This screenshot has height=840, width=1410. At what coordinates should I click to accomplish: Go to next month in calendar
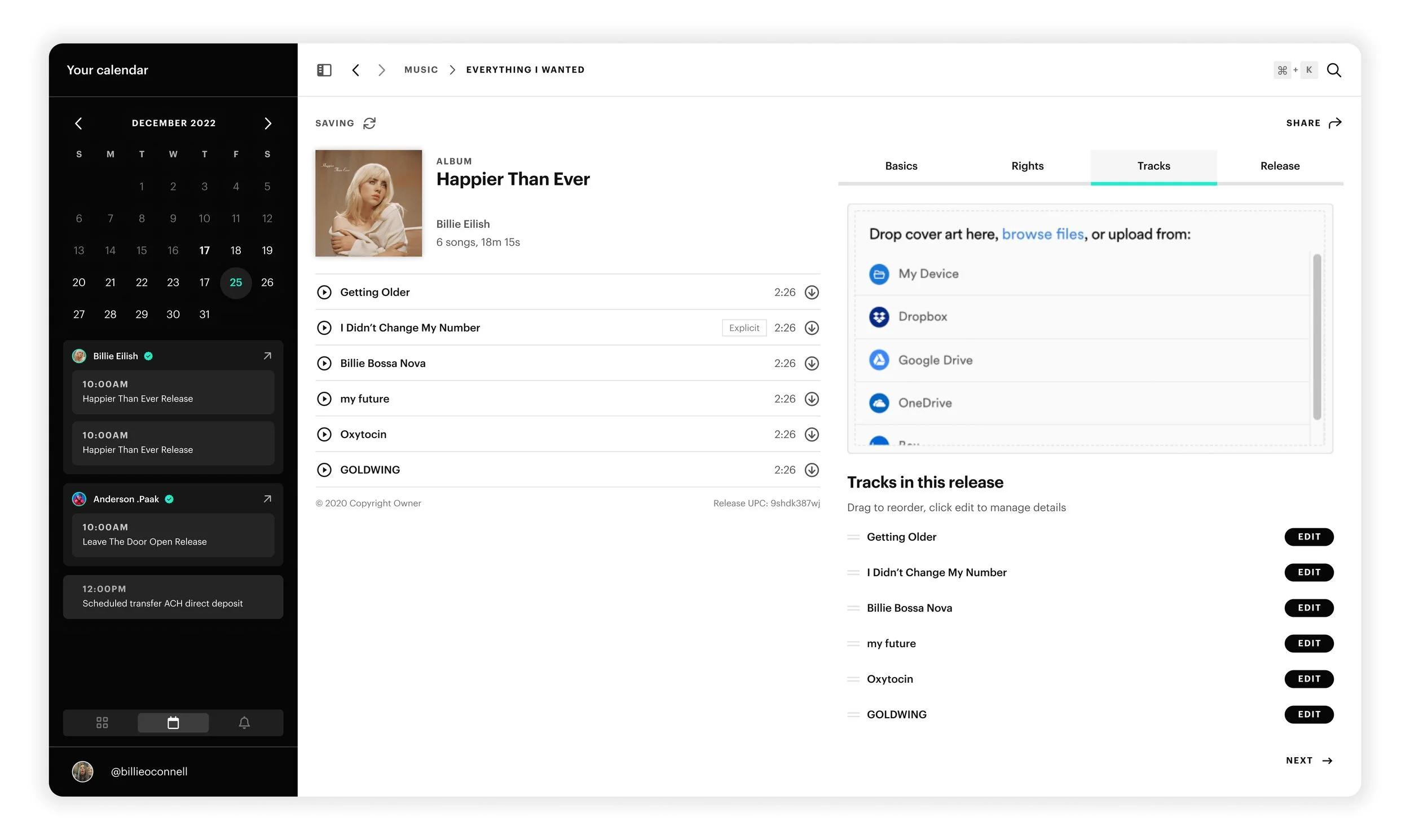[268, 123]
